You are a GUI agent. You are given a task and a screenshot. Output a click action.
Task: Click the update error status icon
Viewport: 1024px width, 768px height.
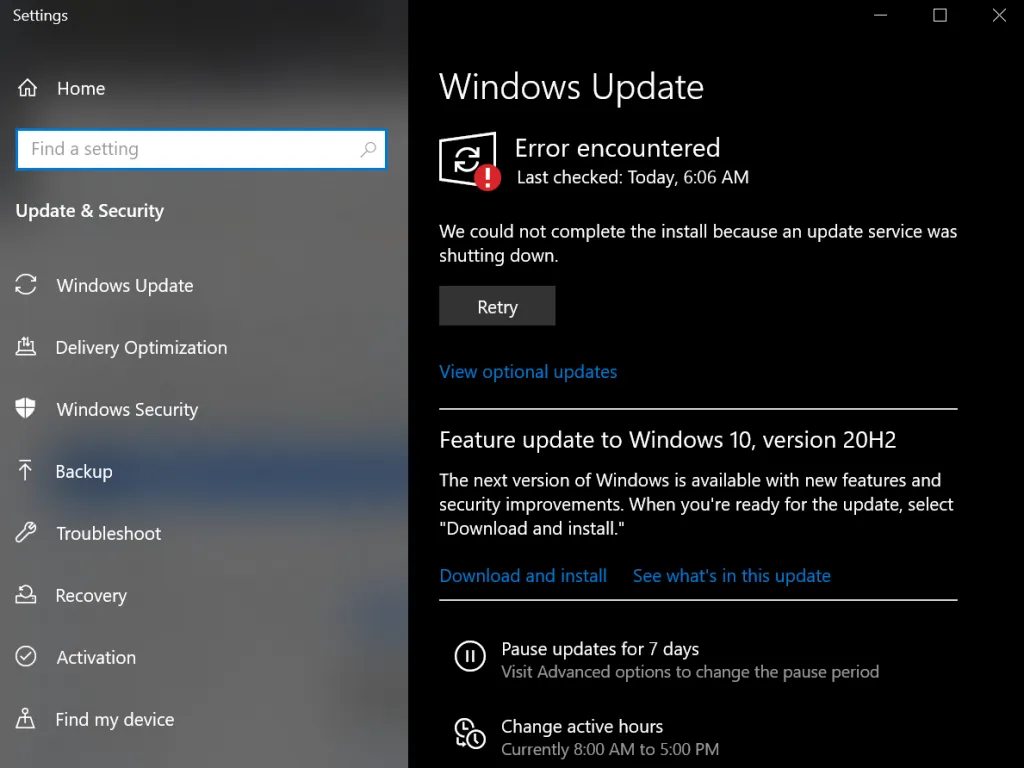coord(470,161)
